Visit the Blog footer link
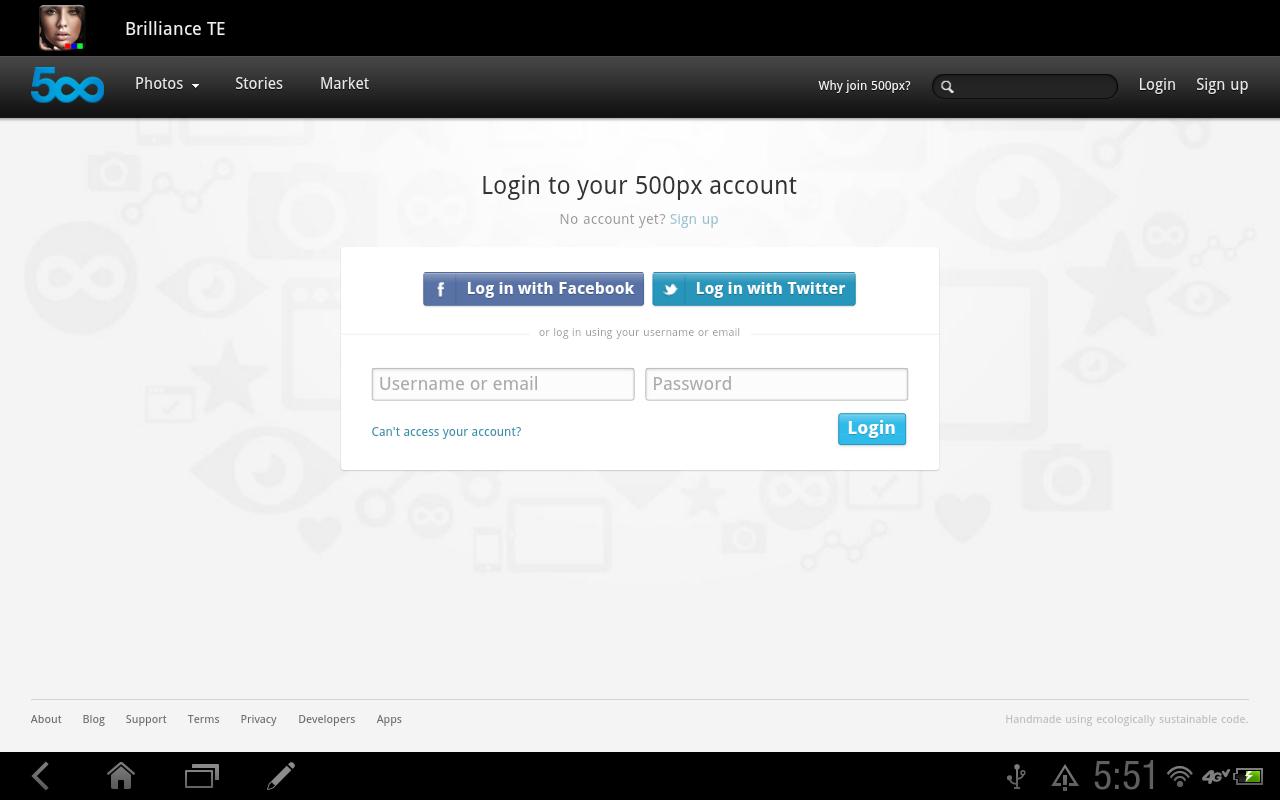Image resolution: width=1280 pixels, height=800 pixels. pos(93,719)
